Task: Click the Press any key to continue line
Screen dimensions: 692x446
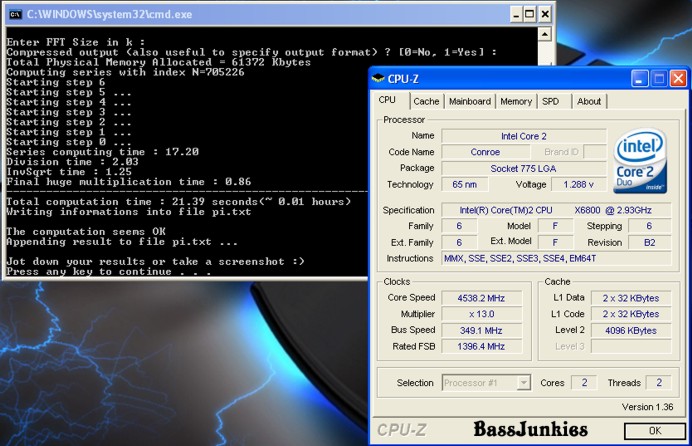Action: [109, 272]
